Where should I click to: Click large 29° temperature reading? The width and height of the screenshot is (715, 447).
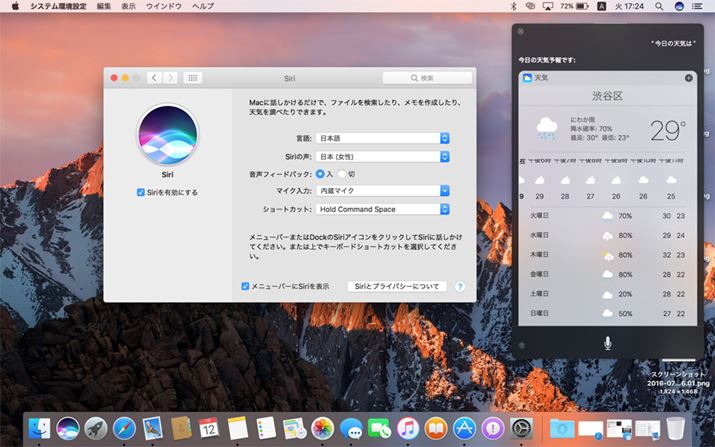pyautogui.click(x=668, y=130)
